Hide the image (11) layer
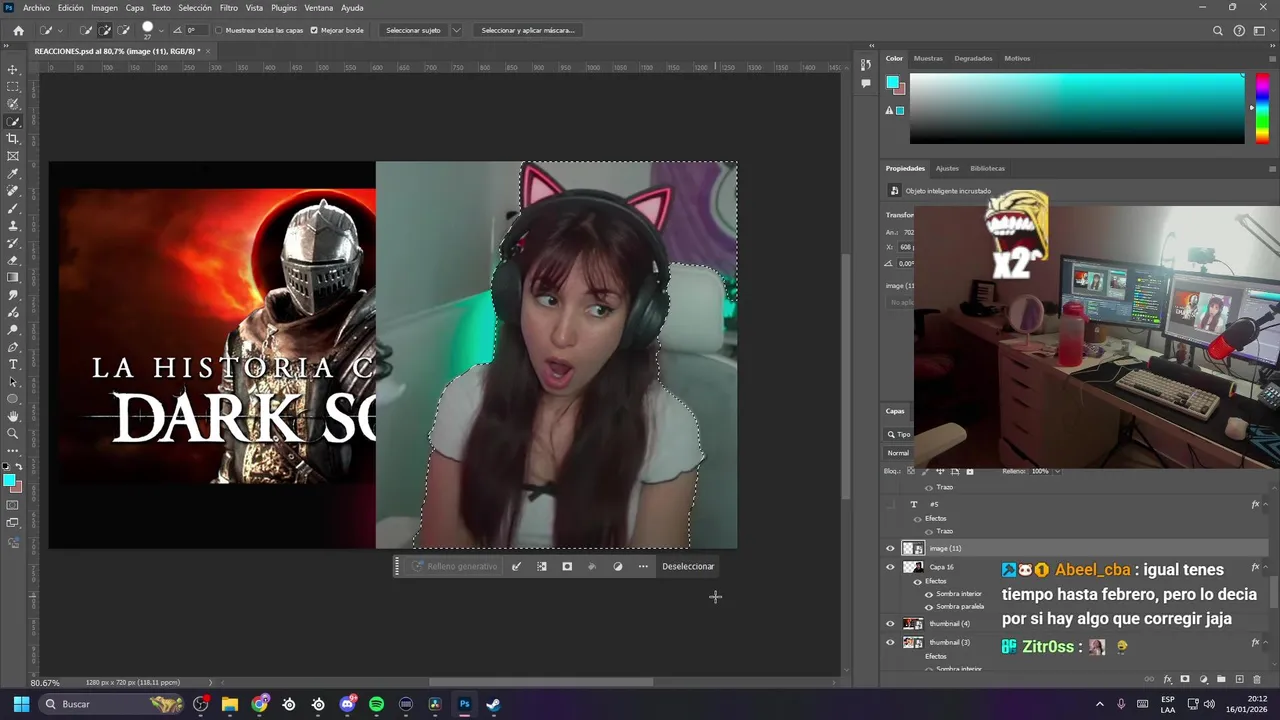Image resolution: width=1280 pixels, height=720 pixels. click(x=890, y=548)
